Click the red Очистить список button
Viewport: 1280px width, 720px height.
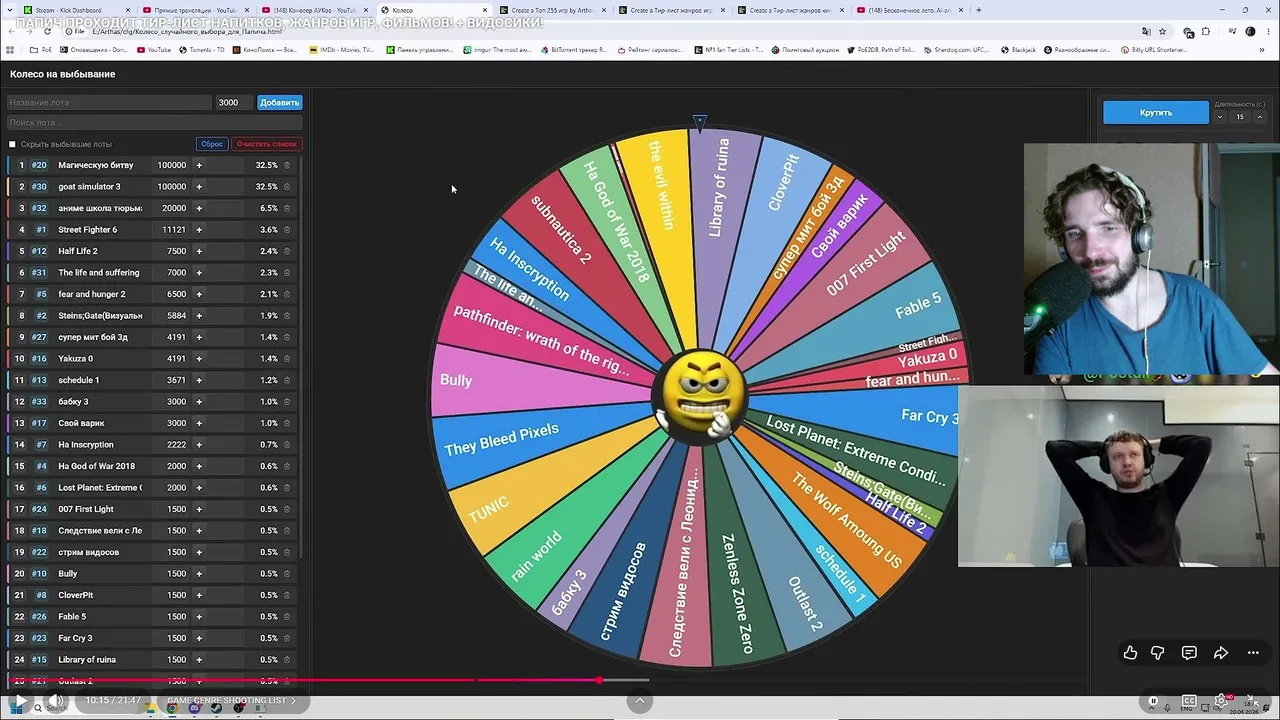click(x=266, y=144)
